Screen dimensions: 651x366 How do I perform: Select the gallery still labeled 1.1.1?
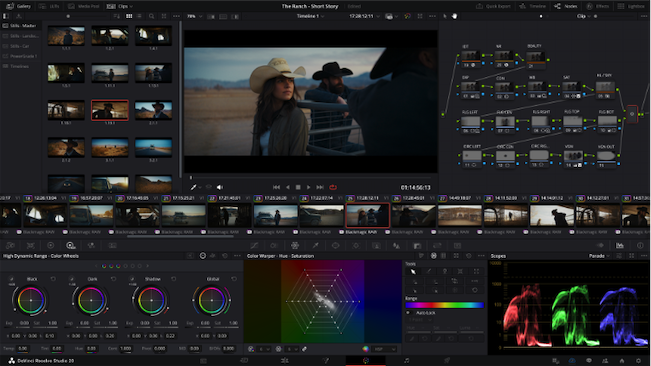pos(66,37)
